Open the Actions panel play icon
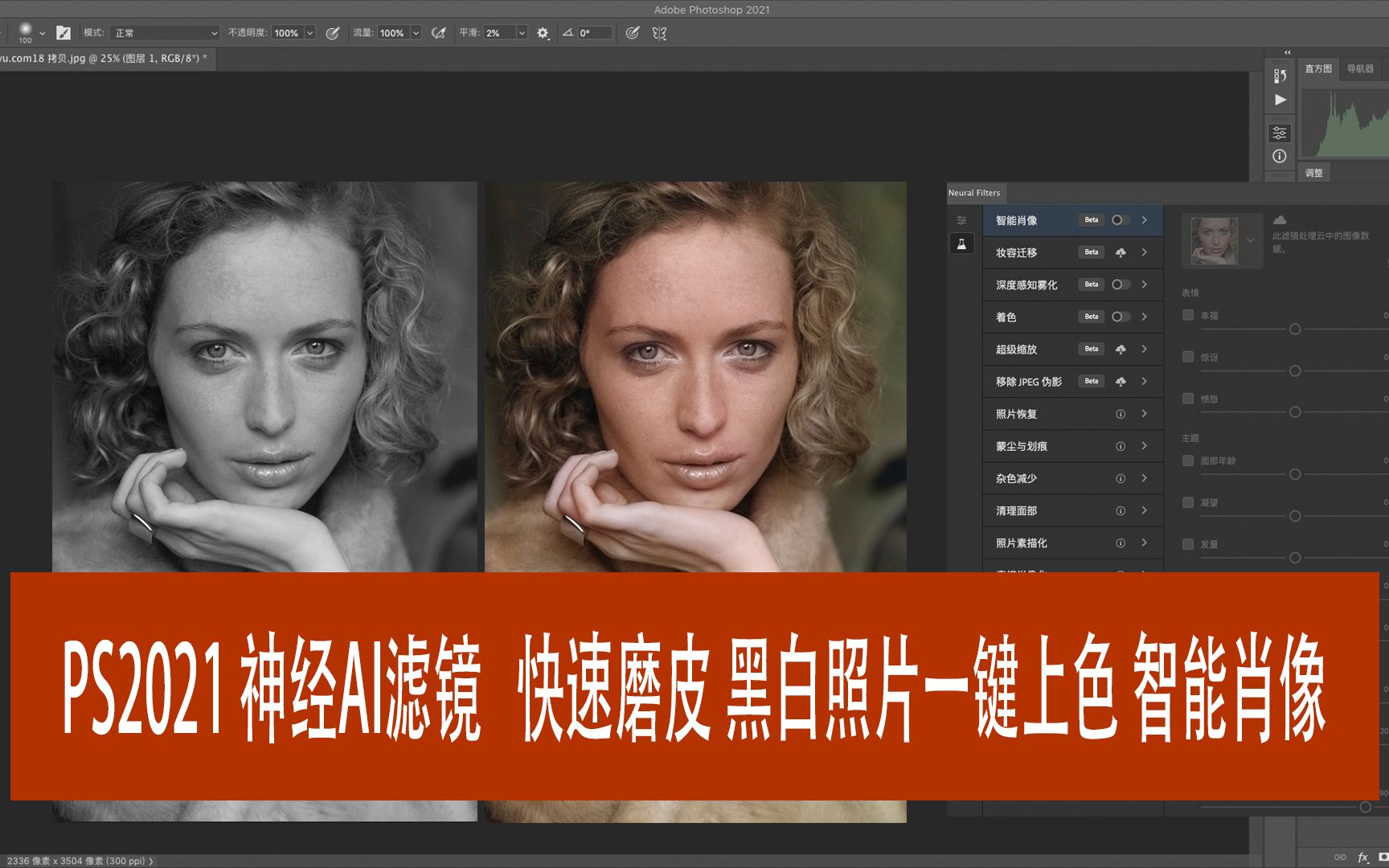Viewport: 1389px width, 868px height. [x=1280, y=100]
